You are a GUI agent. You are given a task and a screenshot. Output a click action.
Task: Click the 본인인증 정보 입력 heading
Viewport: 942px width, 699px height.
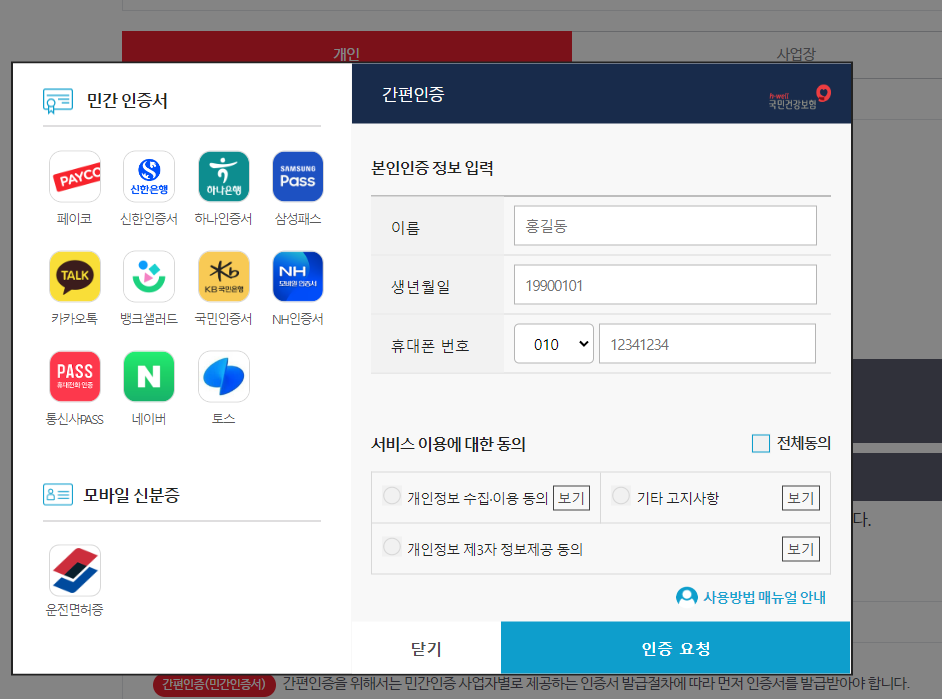pyautogui.click(x=432, y=168)
